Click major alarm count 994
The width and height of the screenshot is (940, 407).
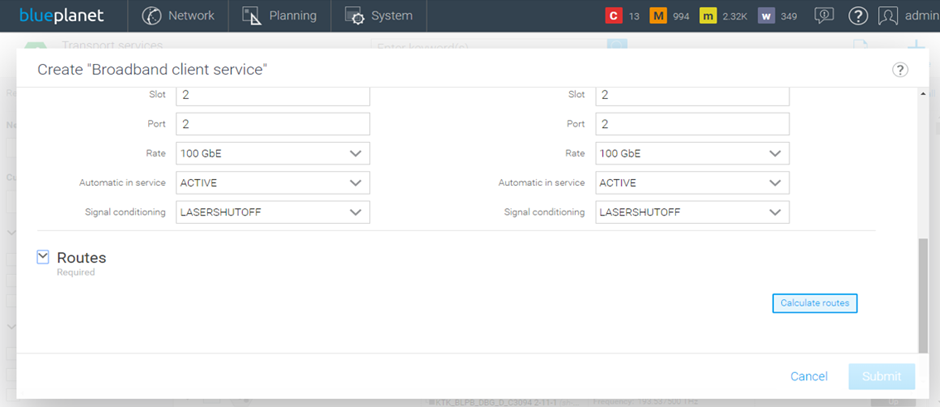point(681,17)
